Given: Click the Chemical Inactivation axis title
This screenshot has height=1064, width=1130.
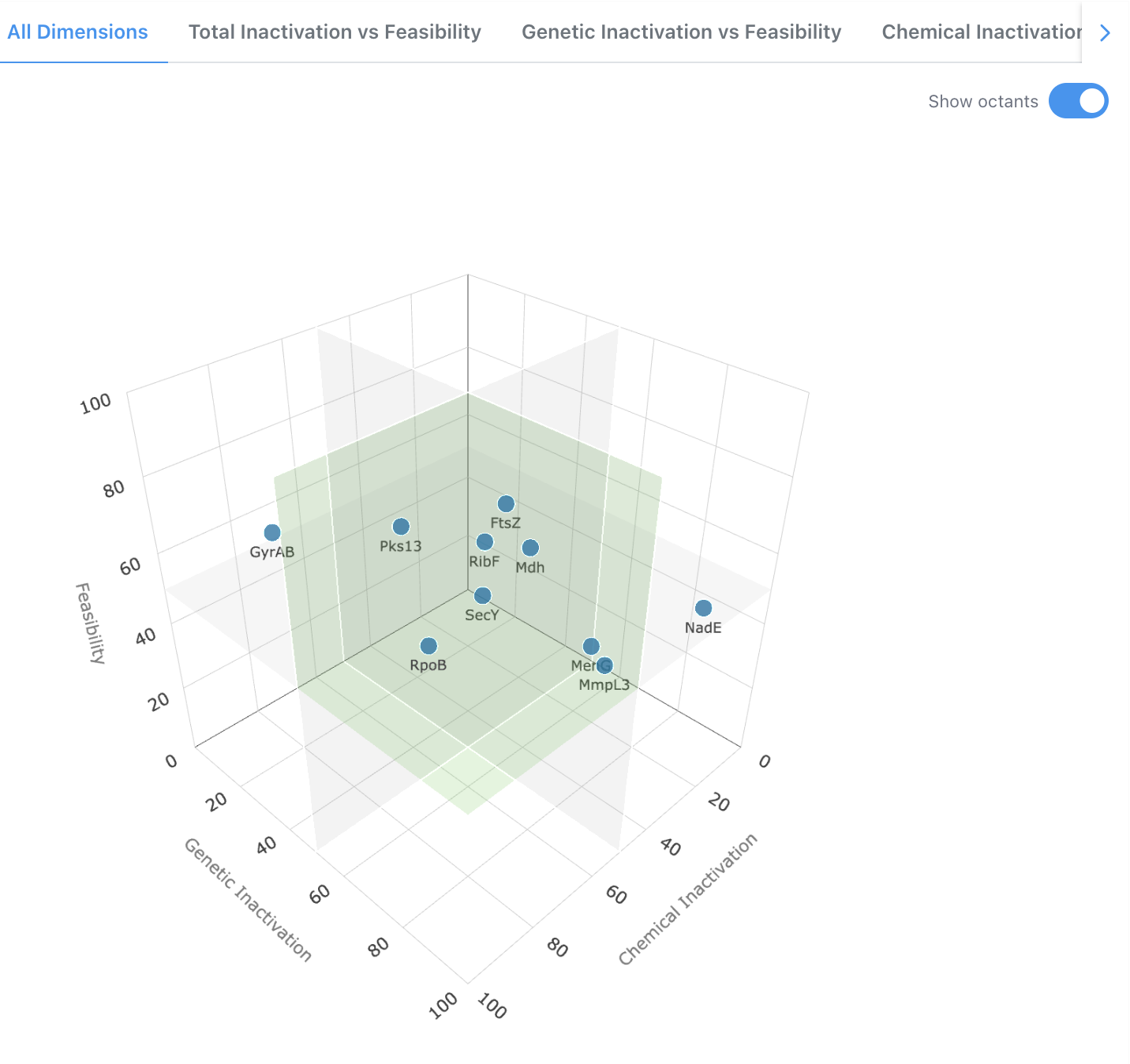Looking at the screenshot, I should click(x=687, y=898).
